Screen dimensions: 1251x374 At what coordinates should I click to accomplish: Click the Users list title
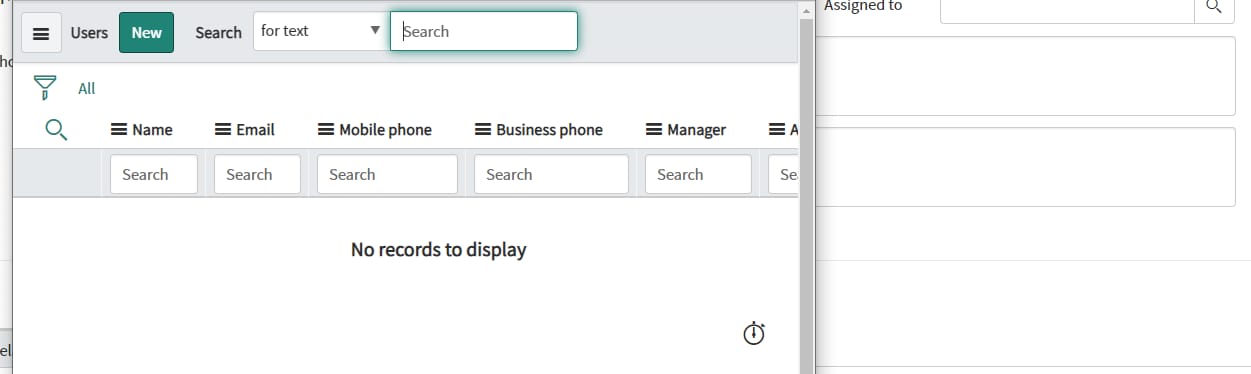89,33
